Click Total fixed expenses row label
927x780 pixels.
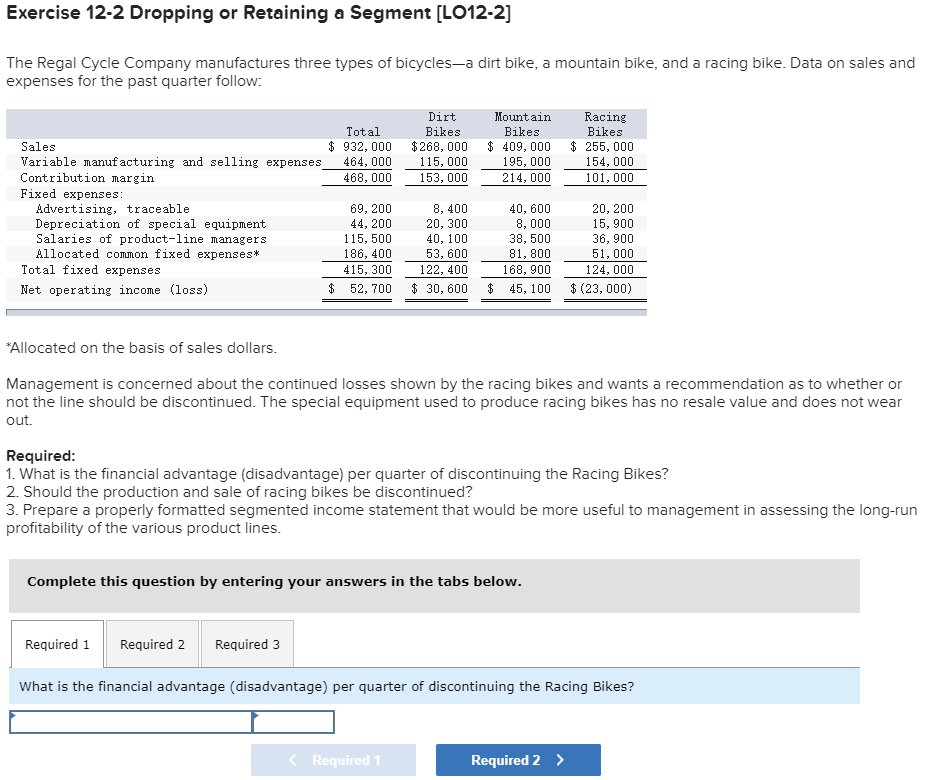[90, 270]
